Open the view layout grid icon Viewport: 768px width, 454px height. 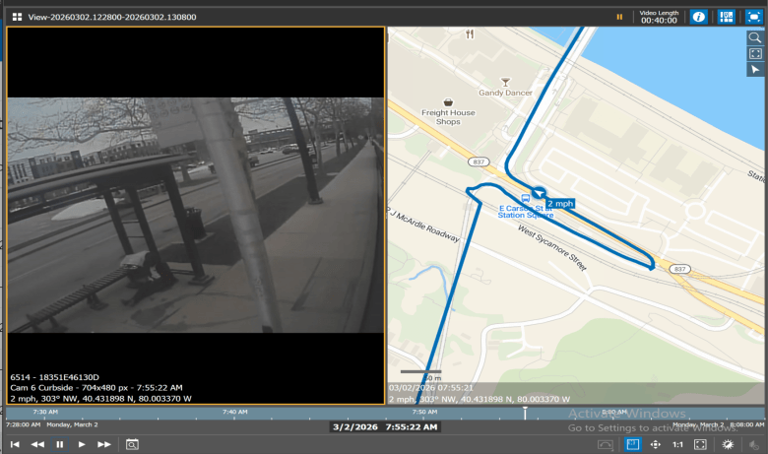click(x=17, y=17)
